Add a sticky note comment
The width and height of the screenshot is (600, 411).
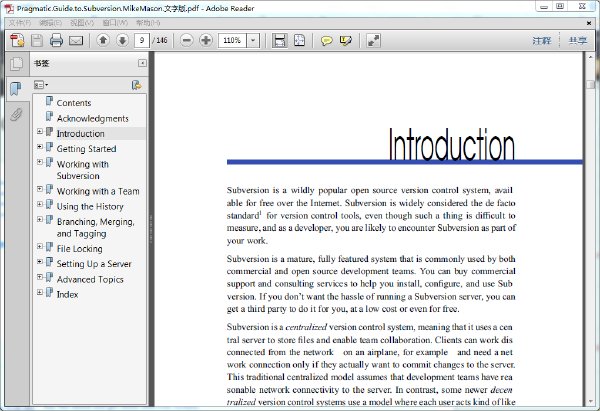[326, 40]
